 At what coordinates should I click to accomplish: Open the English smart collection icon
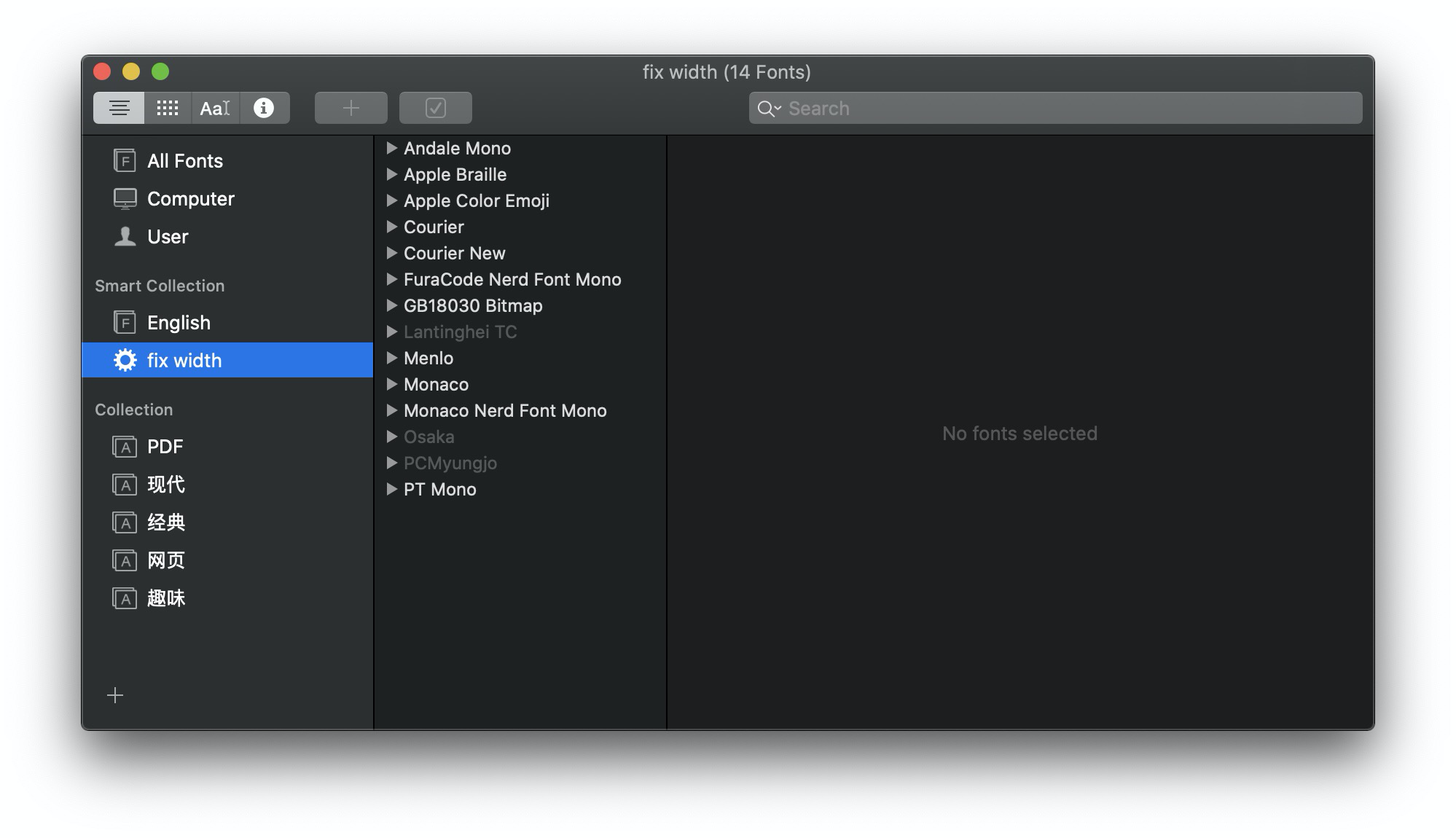click(x=125, y=322)
